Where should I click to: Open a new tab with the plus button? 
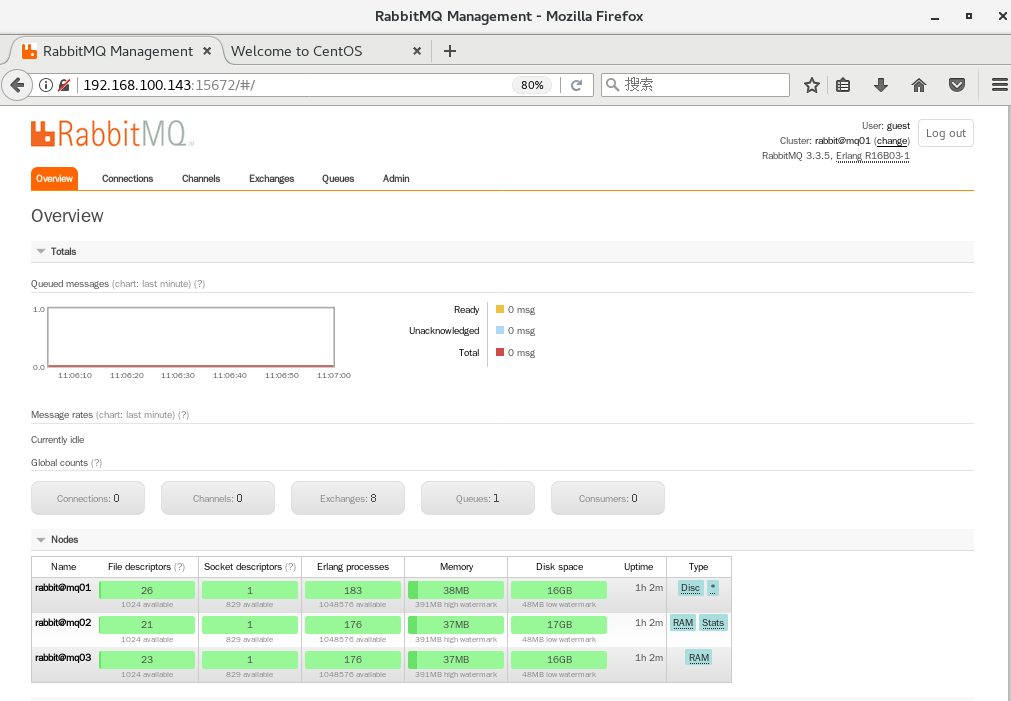(x=449, y=51)
